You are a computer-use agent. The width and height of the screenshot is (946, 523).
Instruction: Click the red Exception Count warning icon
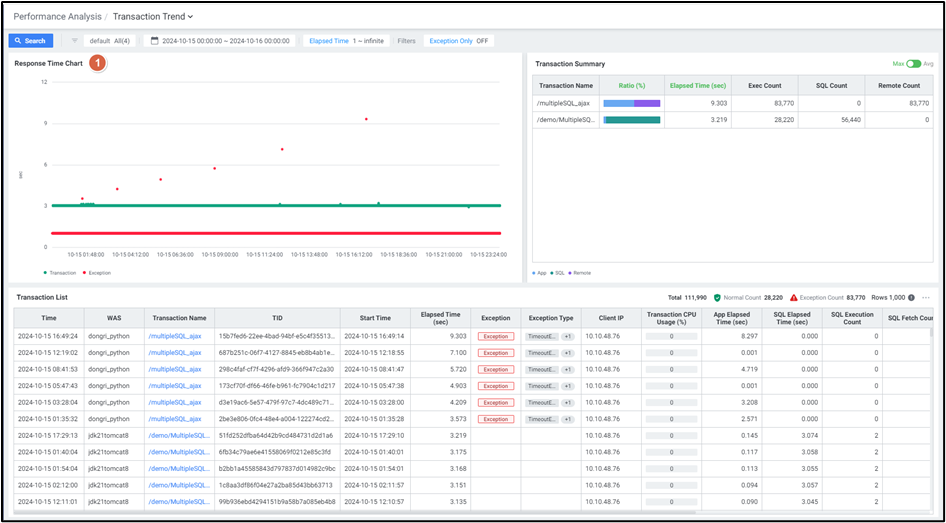tap(794, 298)
